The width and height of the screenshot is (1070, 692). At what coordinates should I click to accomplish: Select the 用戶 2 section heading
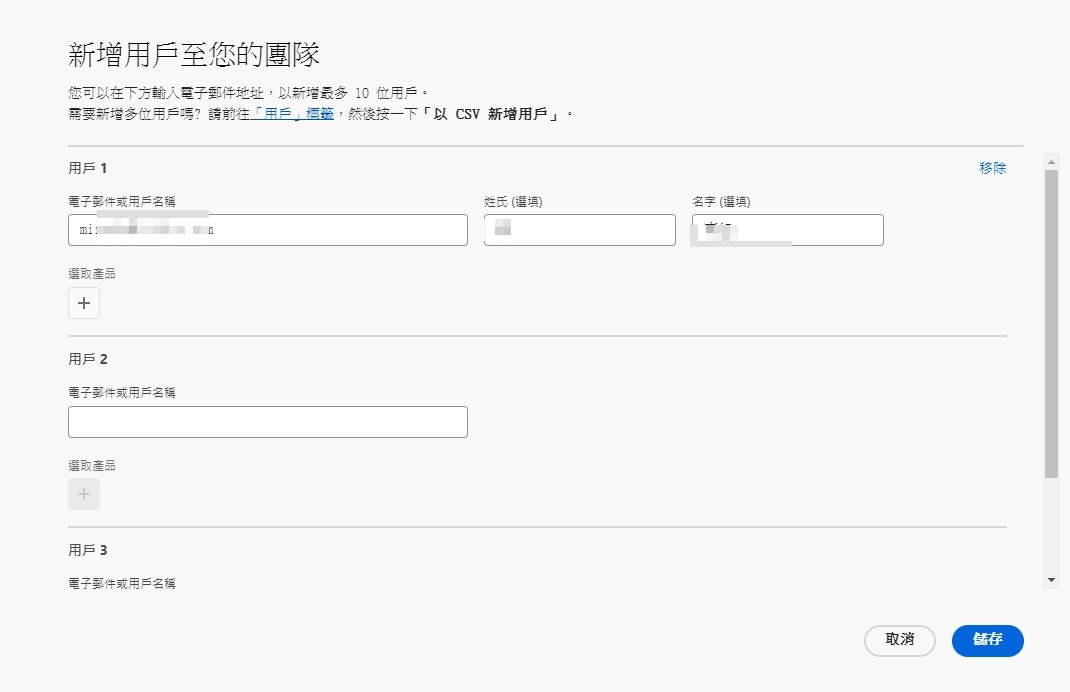click(x=87, y=359)
